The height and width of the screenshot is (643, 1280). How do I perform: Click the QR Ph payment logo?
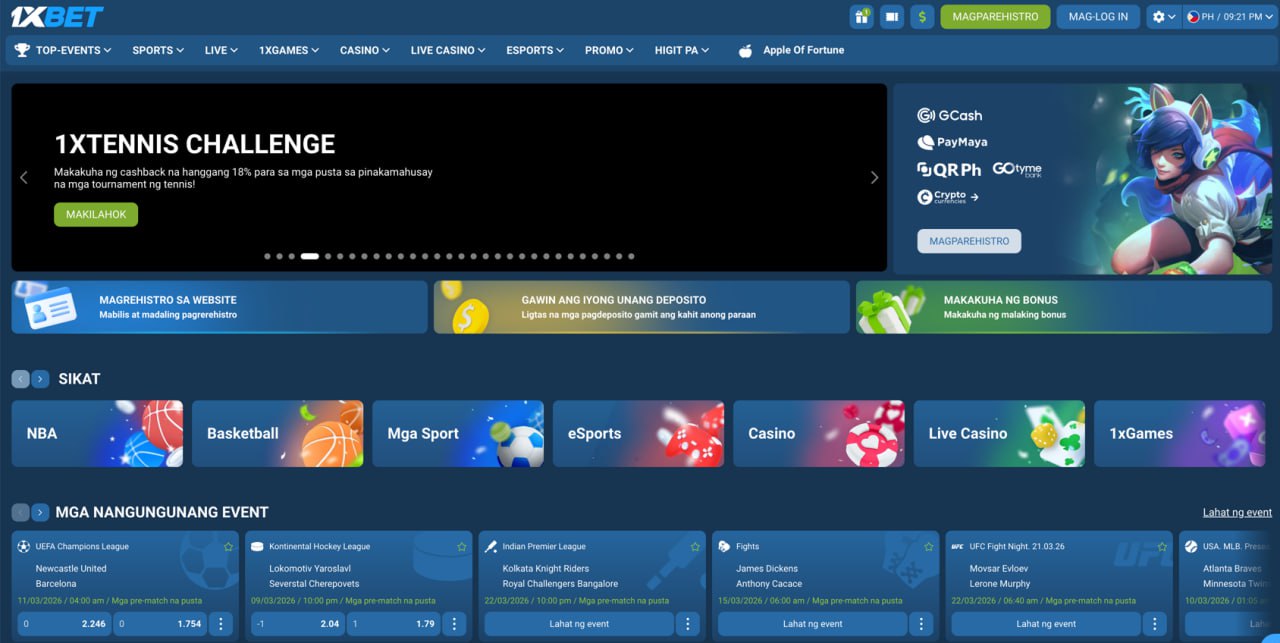tap(949, 170)
